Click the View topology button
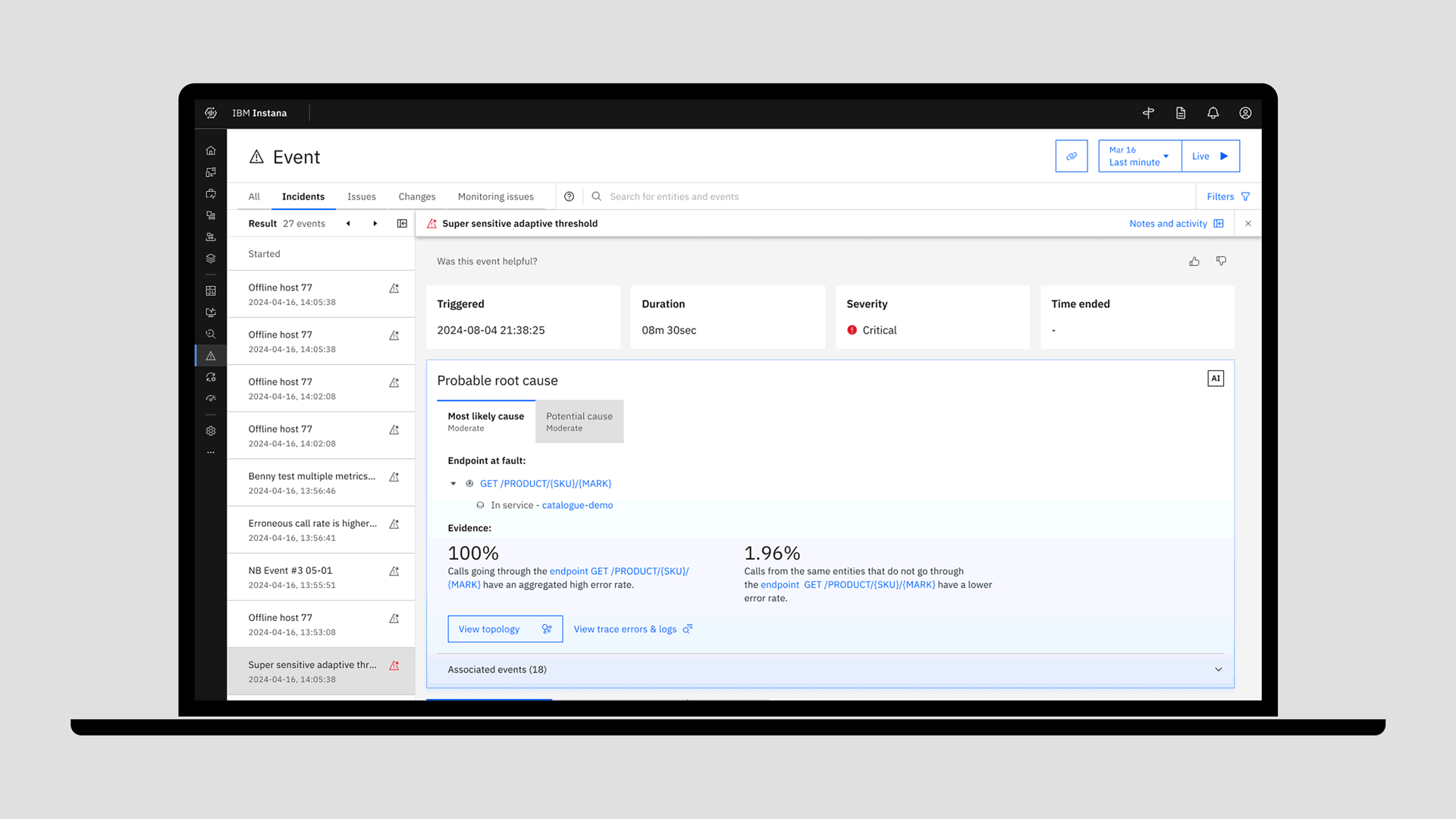This screenshot has height=819, width=1456. point(504,629)
